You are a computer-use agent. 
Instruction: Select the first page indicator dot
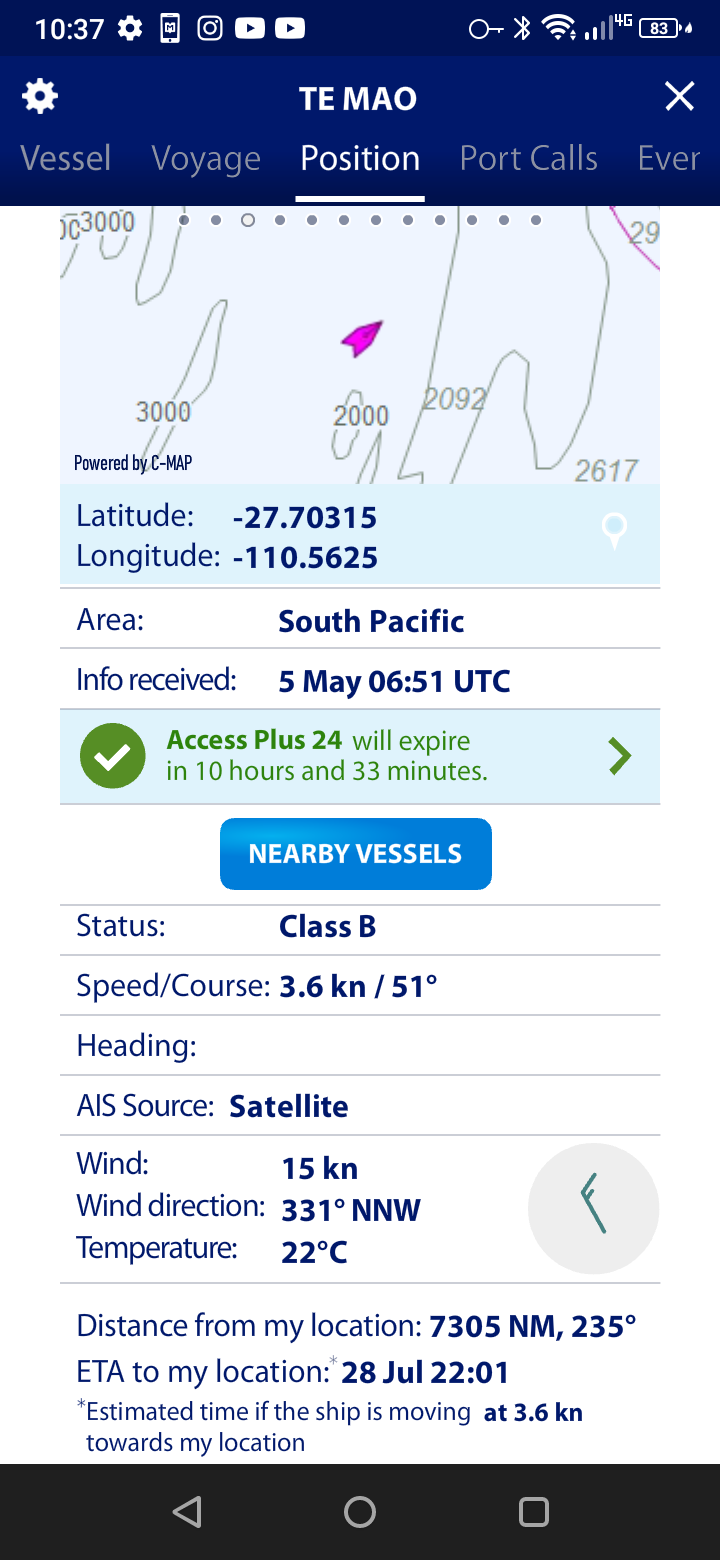coord(184,220)
